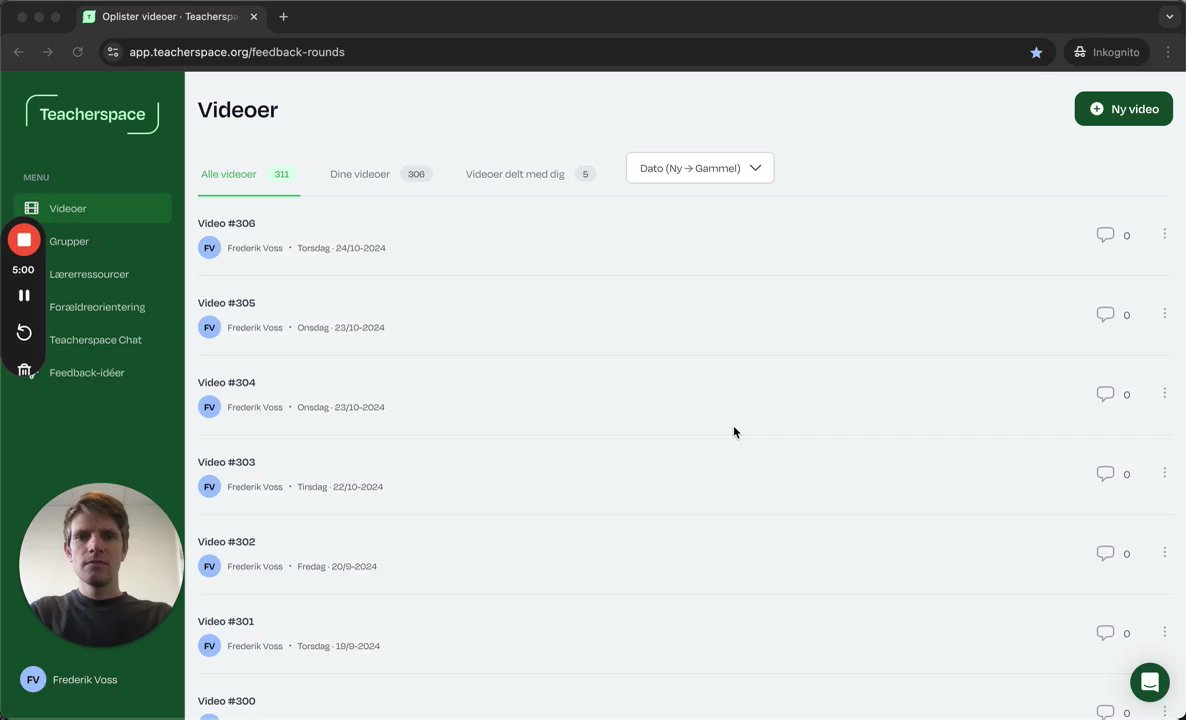Open Chrome three-dot browser menu
This screenshot has height=720, width=1186.
(1168, 52)
